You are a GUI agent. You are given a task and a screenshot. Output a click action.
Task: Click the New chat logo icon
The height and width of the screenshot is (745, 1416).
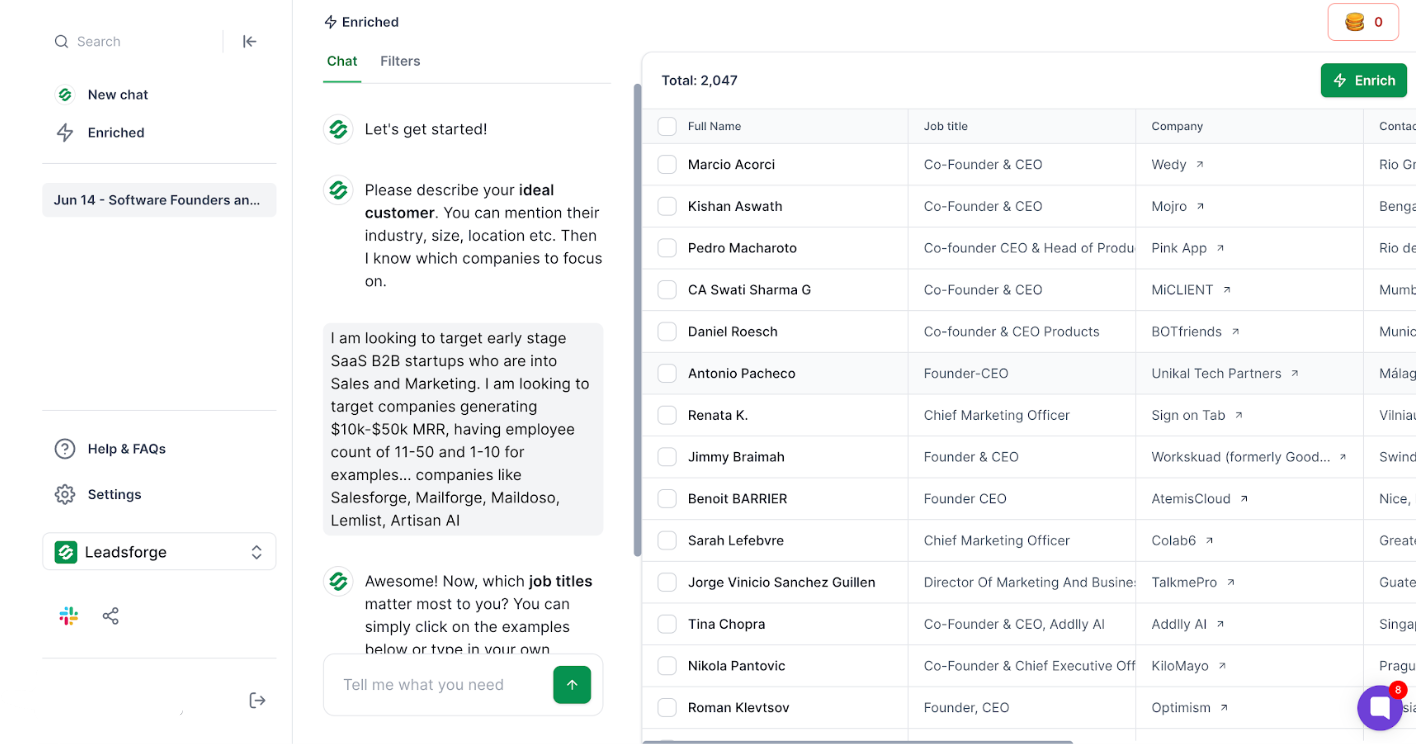[65, 95]
